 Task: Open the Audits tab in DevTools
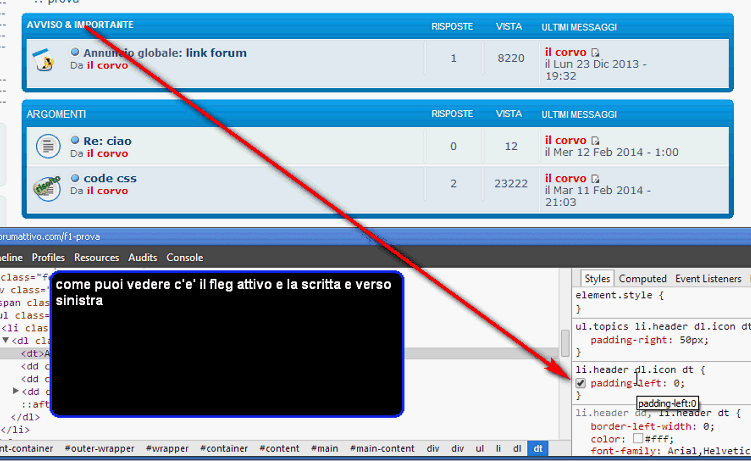pos(142,258)
